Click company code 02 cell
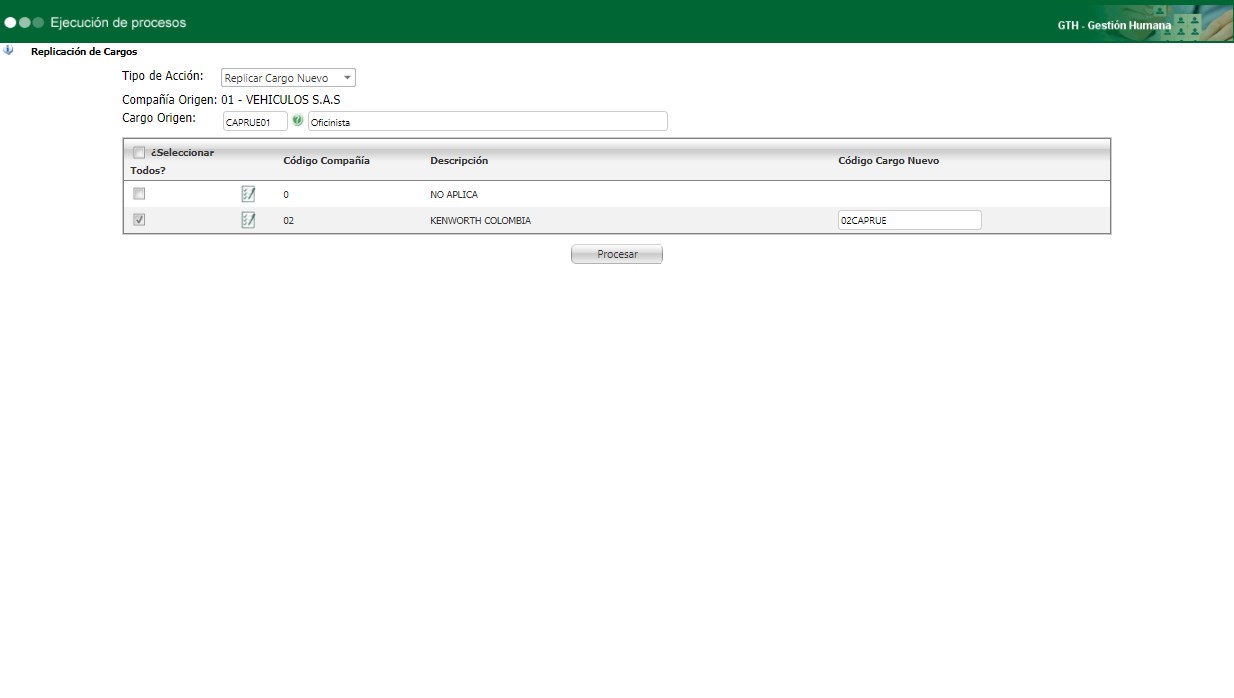The width and height of the screenshot is (1234, 698). click(x=289, y=221)
